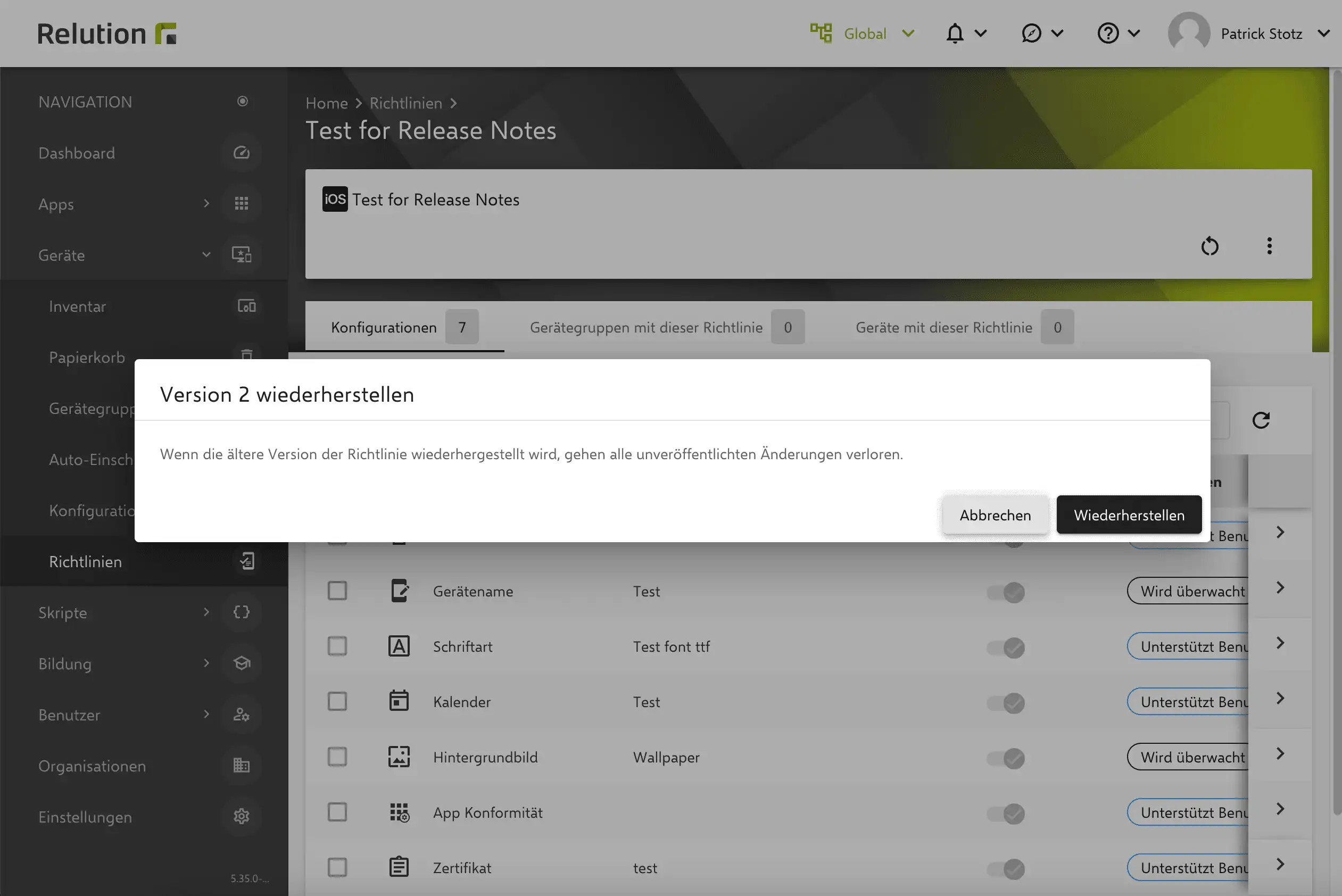1342x896 pixels.
Task: Check the Zertifikat row checkbox
Action: [x=337, y=867]
